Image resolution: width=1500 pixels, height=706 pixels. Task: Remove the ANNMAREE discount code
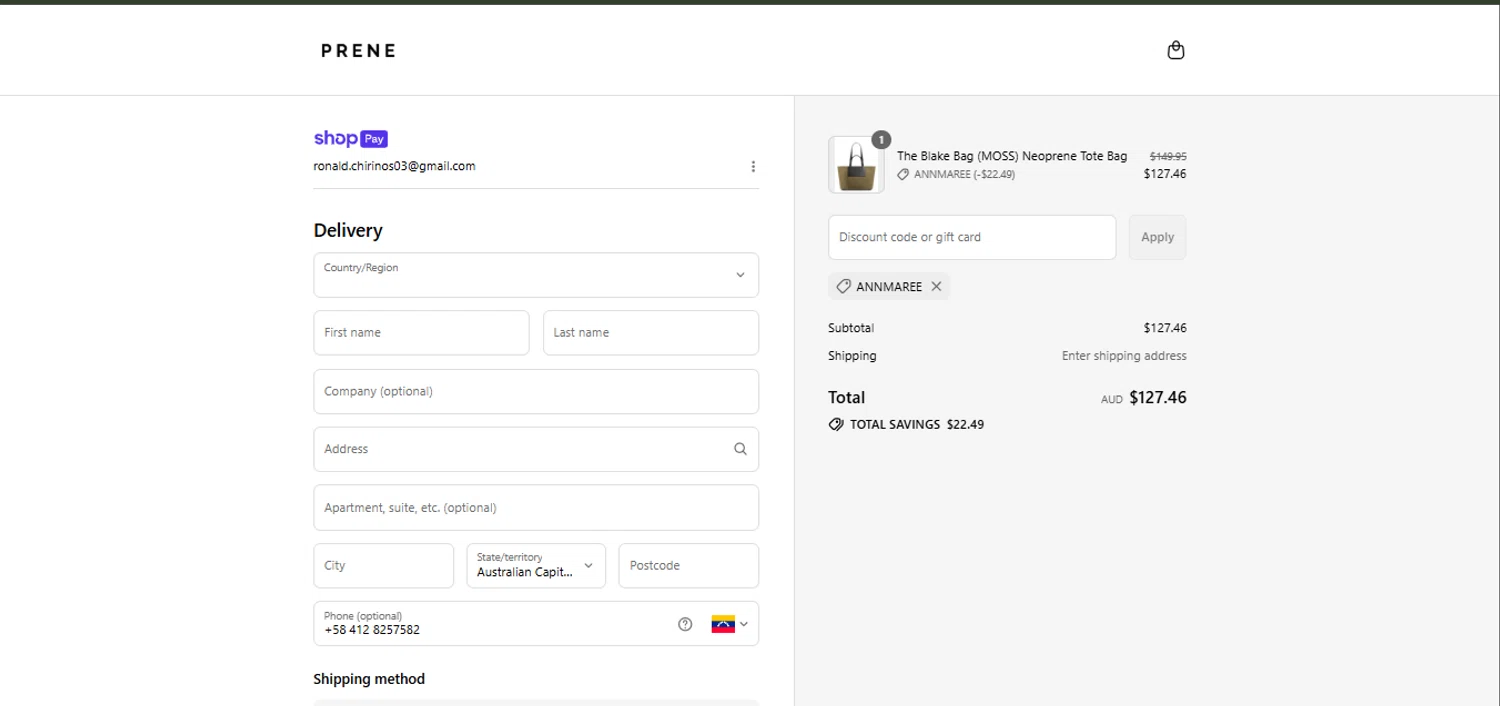pyautogui.click(x=936, y=286)
